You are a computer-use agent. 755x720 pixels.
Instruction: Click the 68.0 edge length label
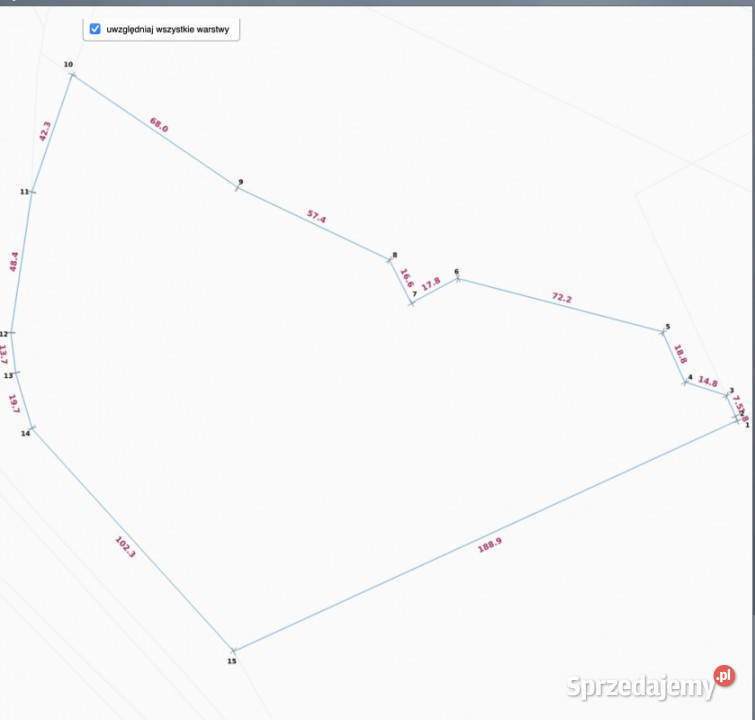[x=159, y=127]
